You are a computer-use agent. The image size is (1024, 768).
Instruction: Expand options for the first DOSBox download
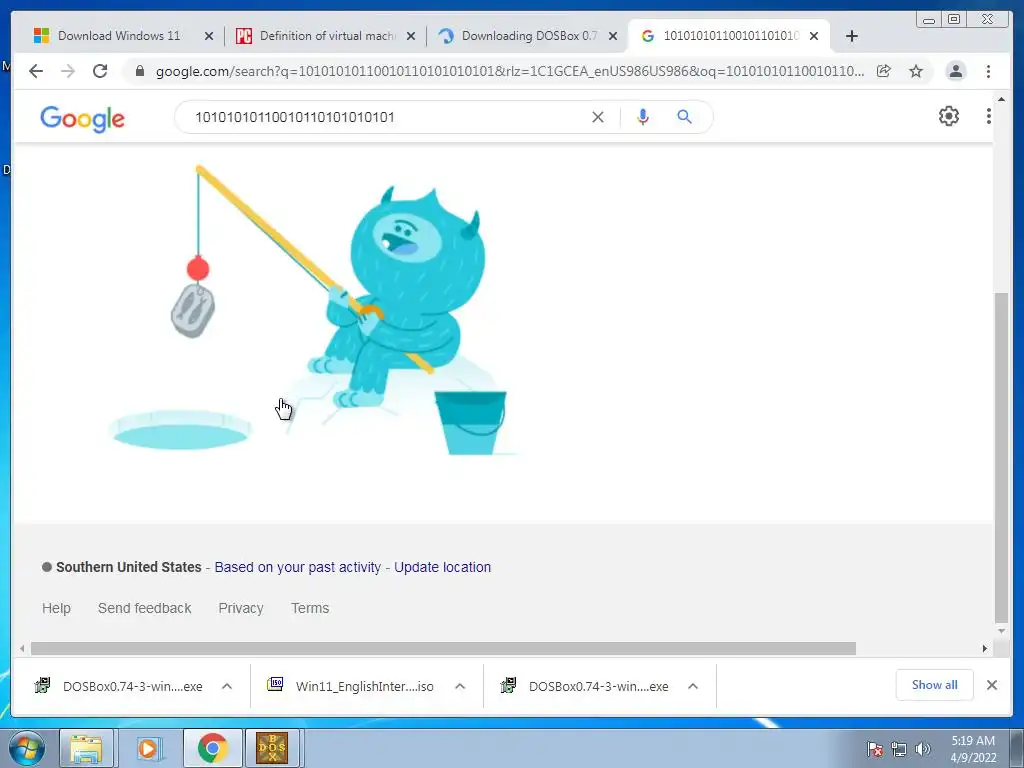[227, 686]
